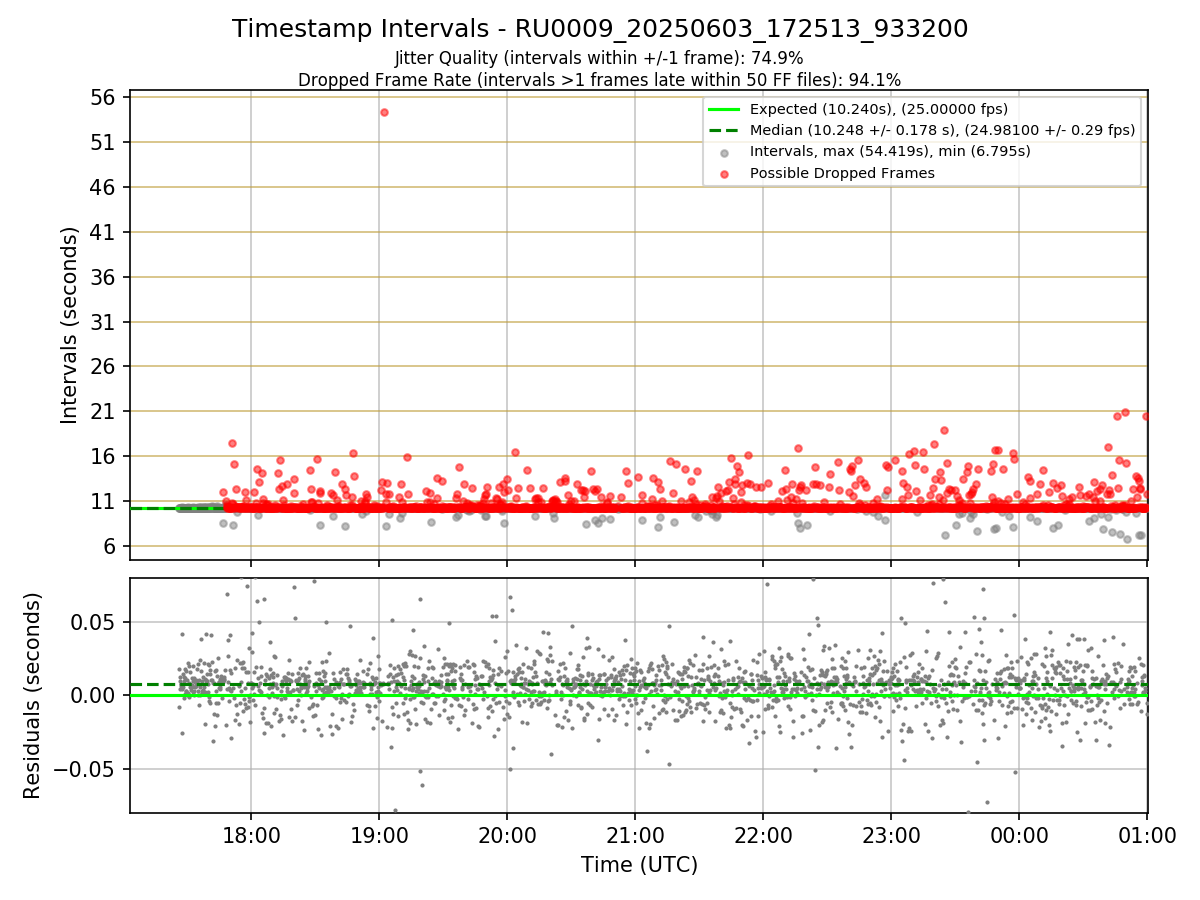The height and width of the screenshot is (900, 1200).
Task: Click the '18:00' x-axis tick label
Action: [x=250, y=835]
